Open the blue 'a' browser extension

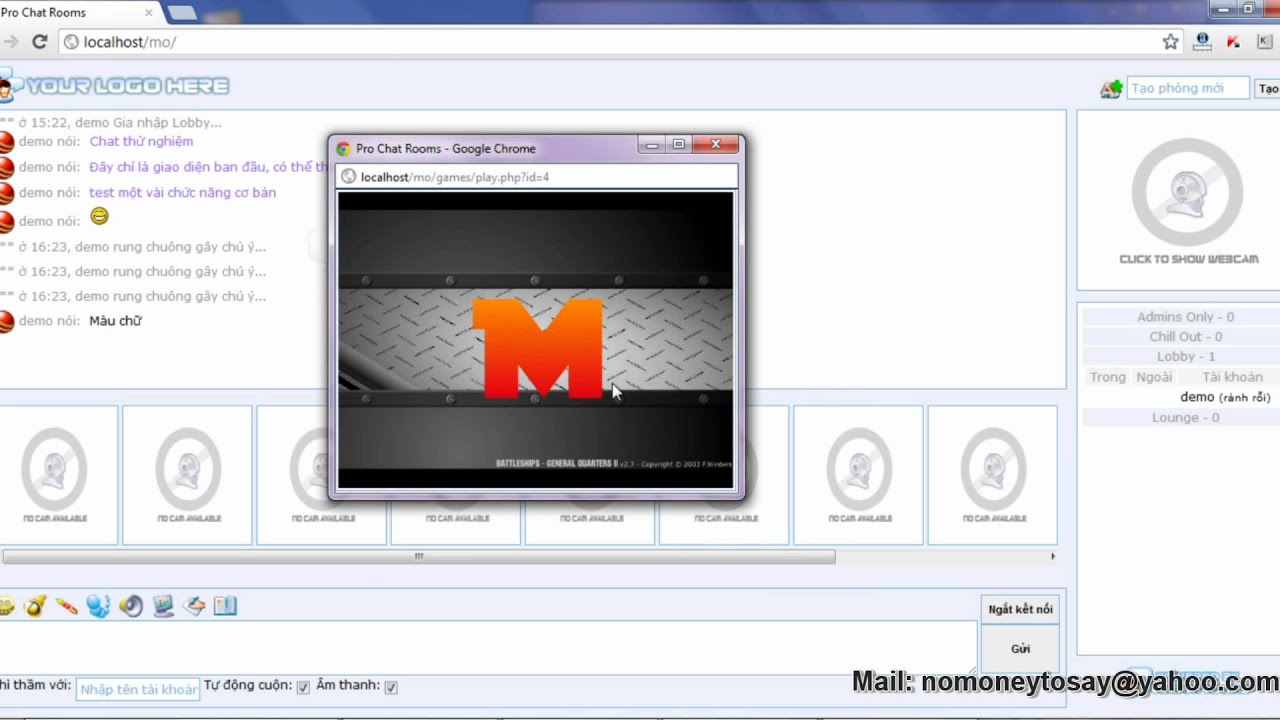pyautogui.click(x=1203, y=42)
